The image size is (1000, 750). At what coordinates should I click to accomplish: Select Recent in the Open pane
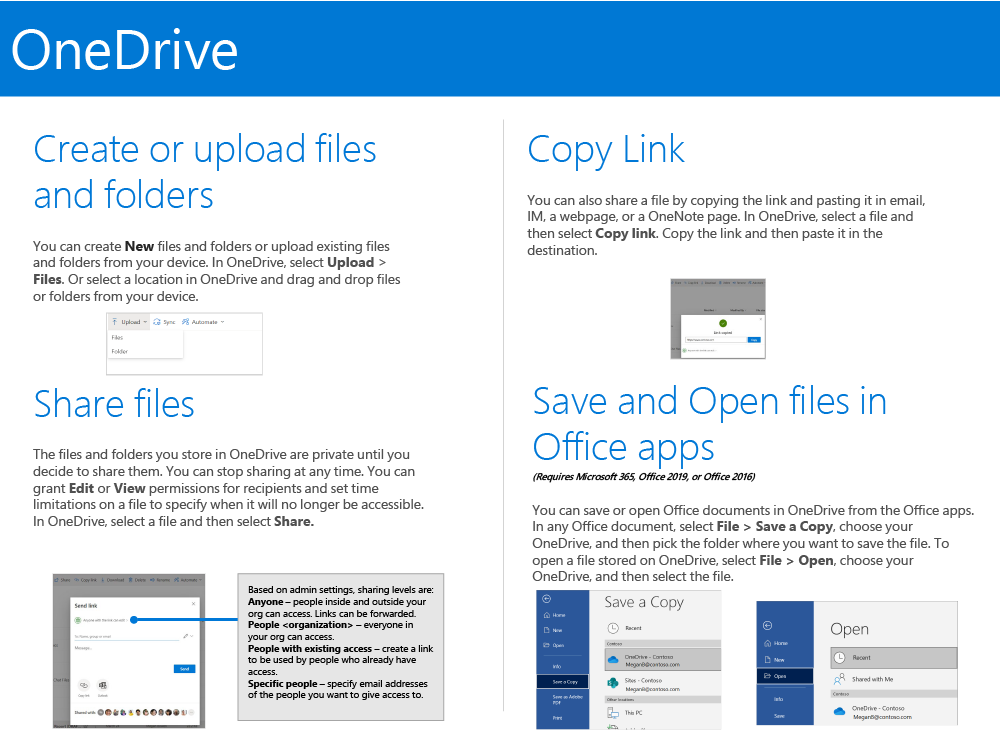coord(894,658)
